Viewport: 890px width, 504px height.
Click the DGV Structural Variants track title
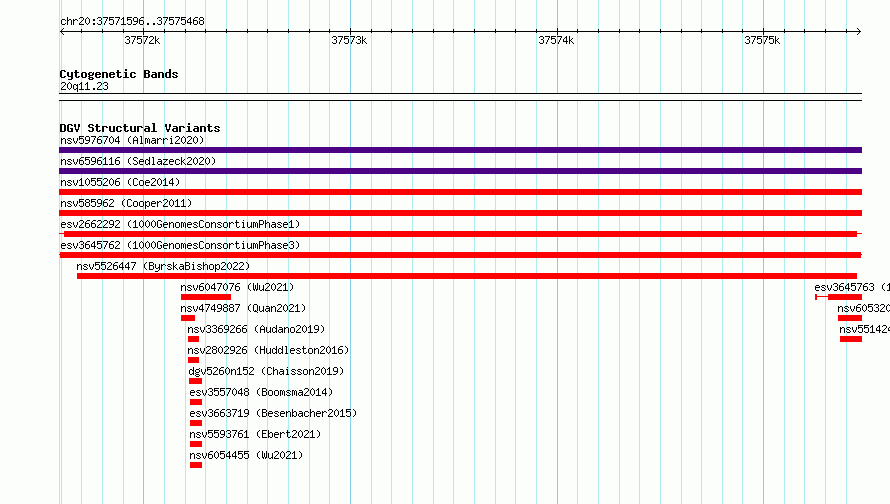pos(140,128)
